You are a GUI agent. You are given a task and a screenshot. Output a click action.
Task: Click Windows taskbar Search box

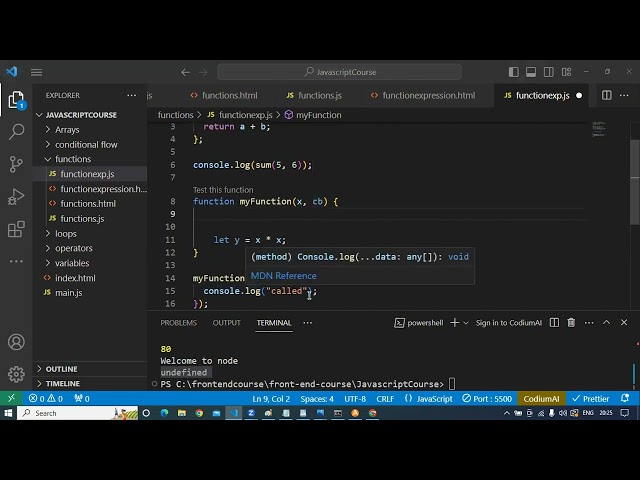pos(78,413)
